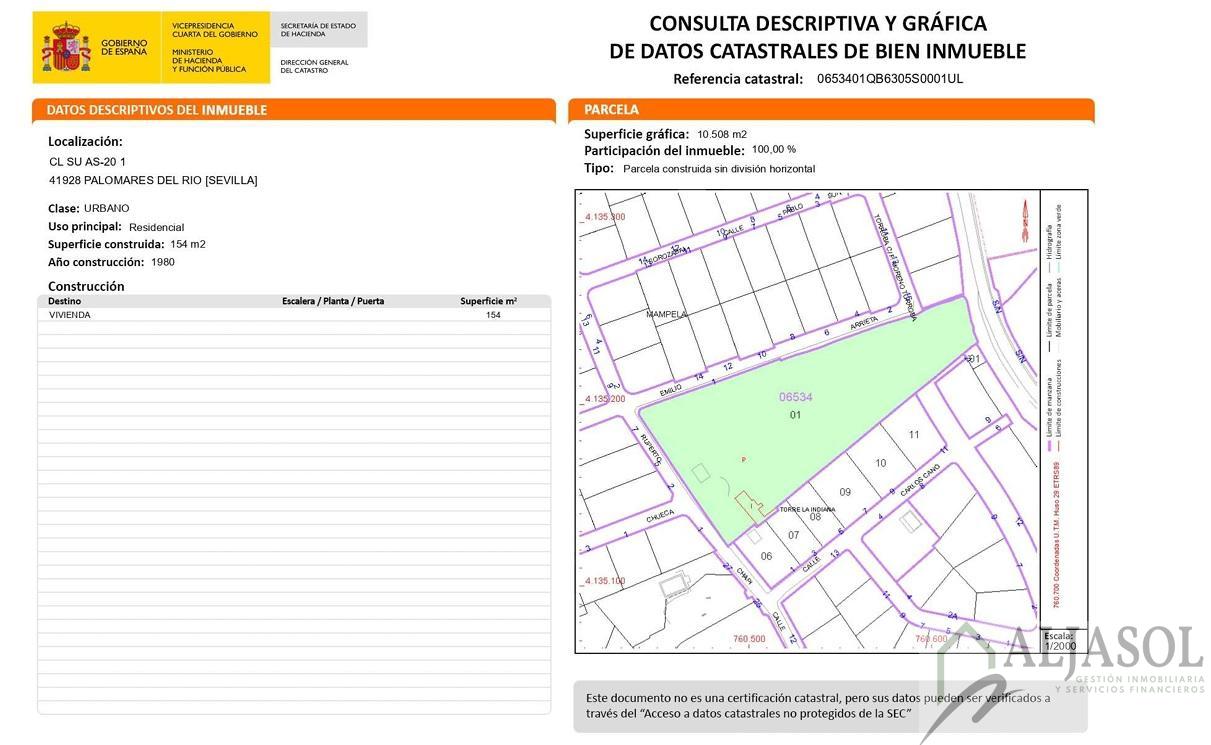This screenshot has height=745, width=1211.
Task: Click the 'Referencia catastral:' label
Action: (x=738, y=79)
